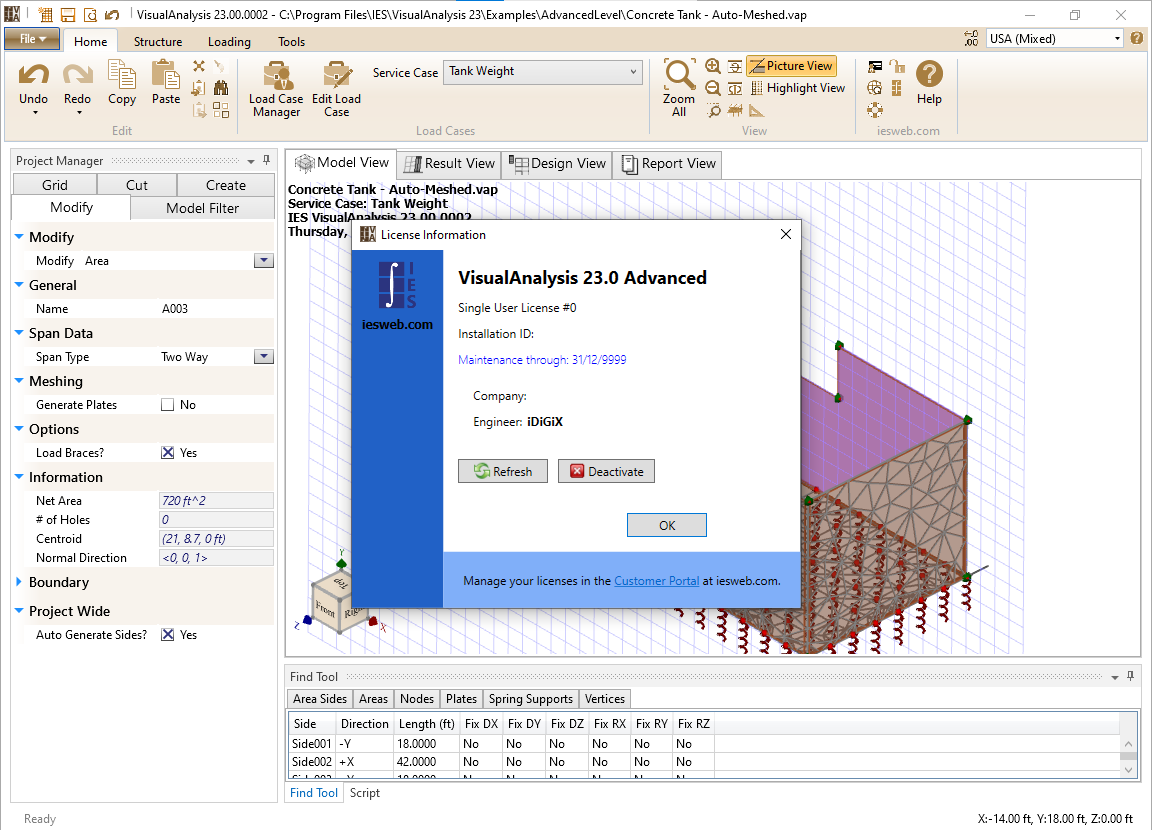Screen dimensions: 1152x830
Task: Switch to the Result View tab
Action: (450, 164)
